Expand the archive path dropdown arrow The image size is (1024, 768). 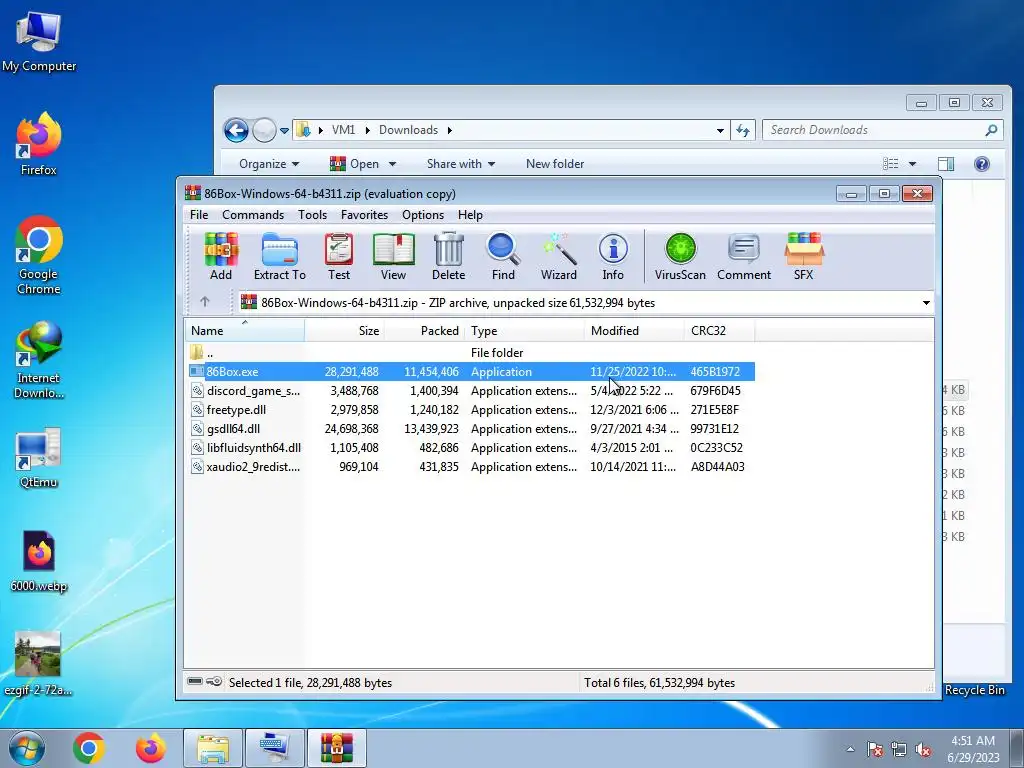click(926, 302)
